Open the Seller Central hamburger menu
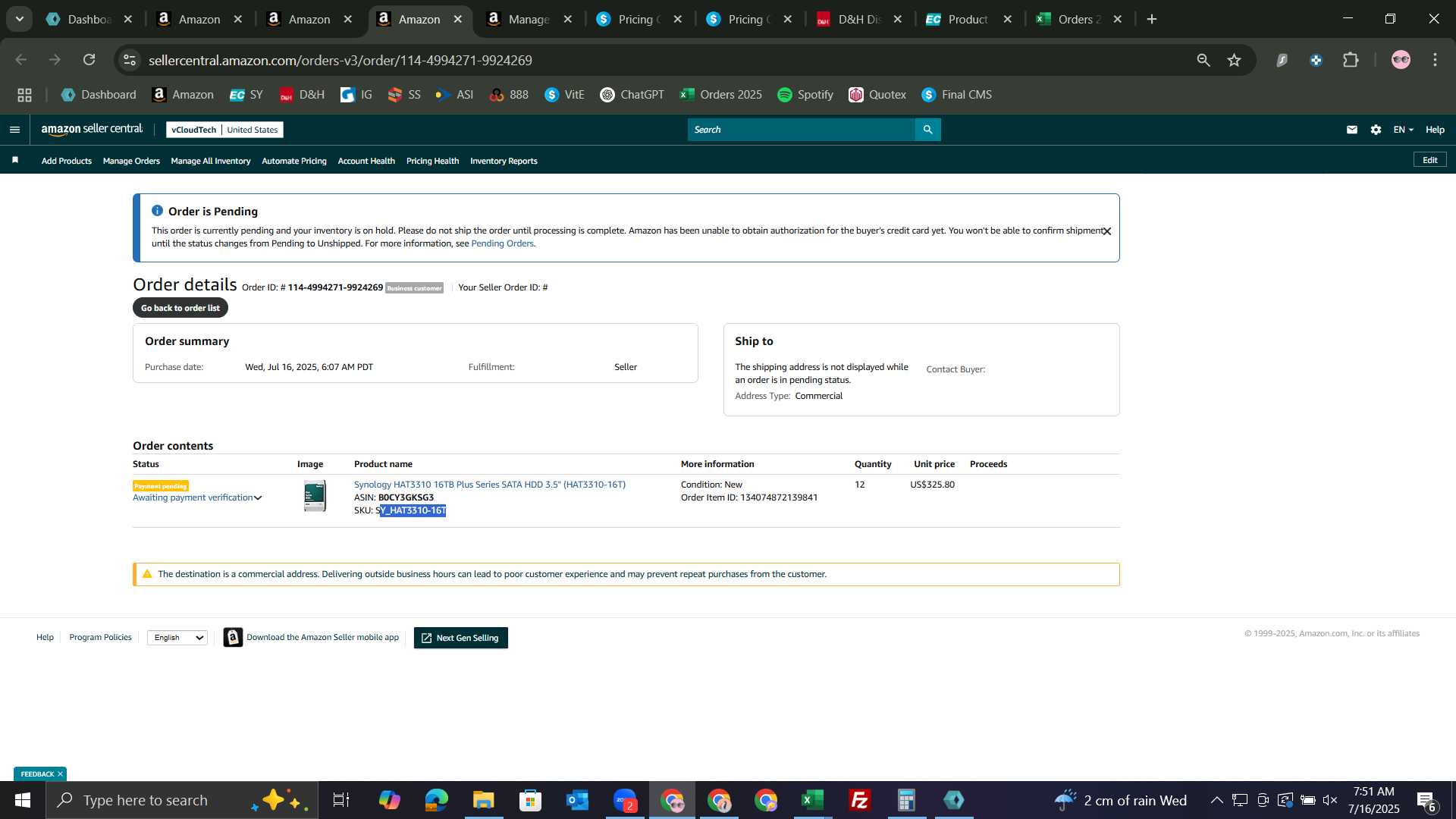Viewport: 1456px width, 819px height. click(14, 130)
